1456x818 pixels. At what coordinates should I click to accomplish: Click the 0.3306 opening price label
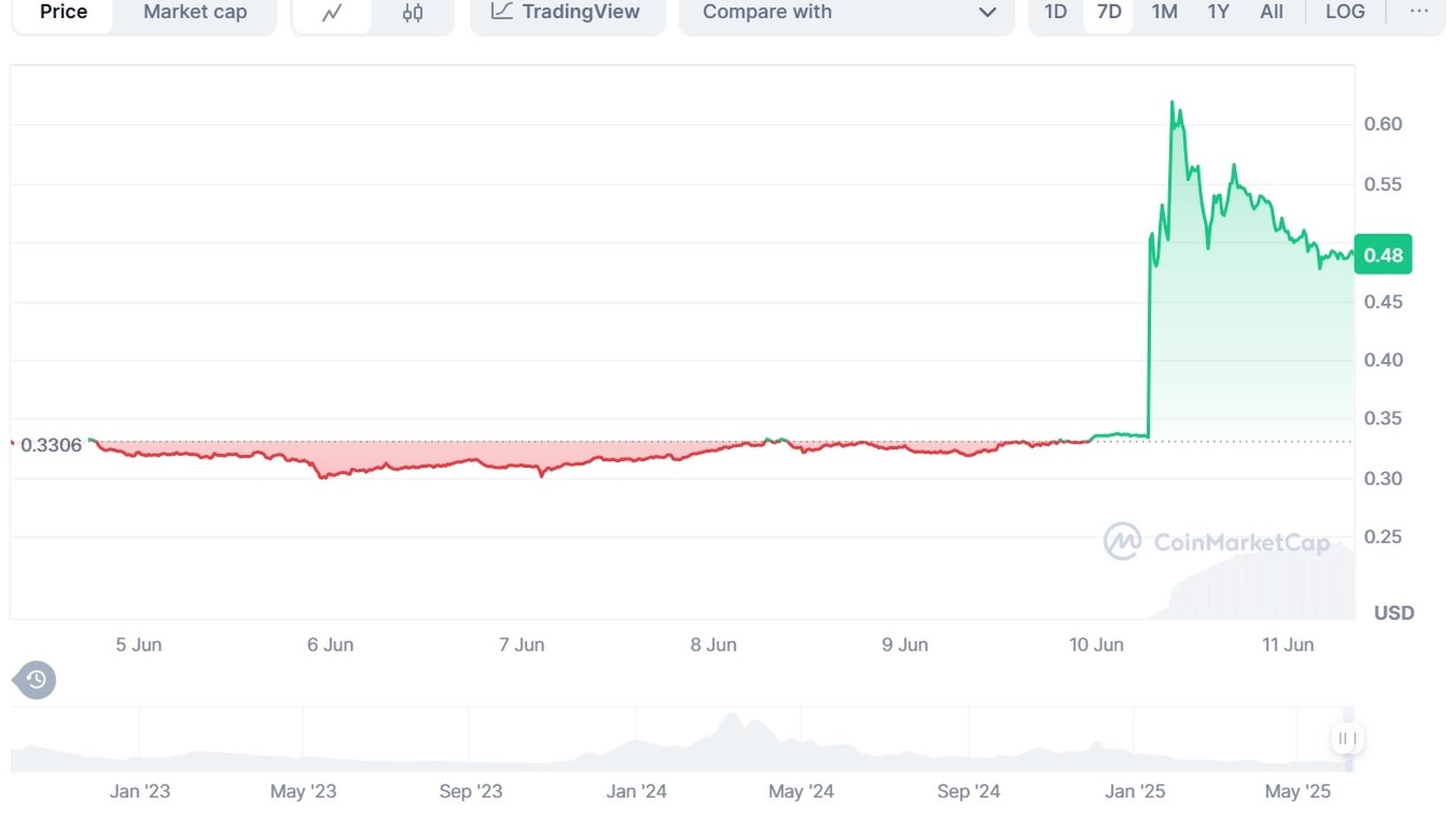[51, 445]
